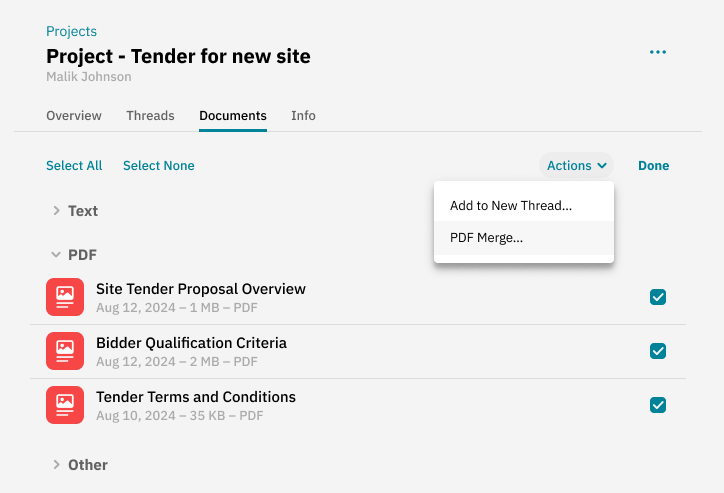Image resolution: width=724 pixels, height=493 pixels.
Task: Open the Threads tab
Action: 150,116
